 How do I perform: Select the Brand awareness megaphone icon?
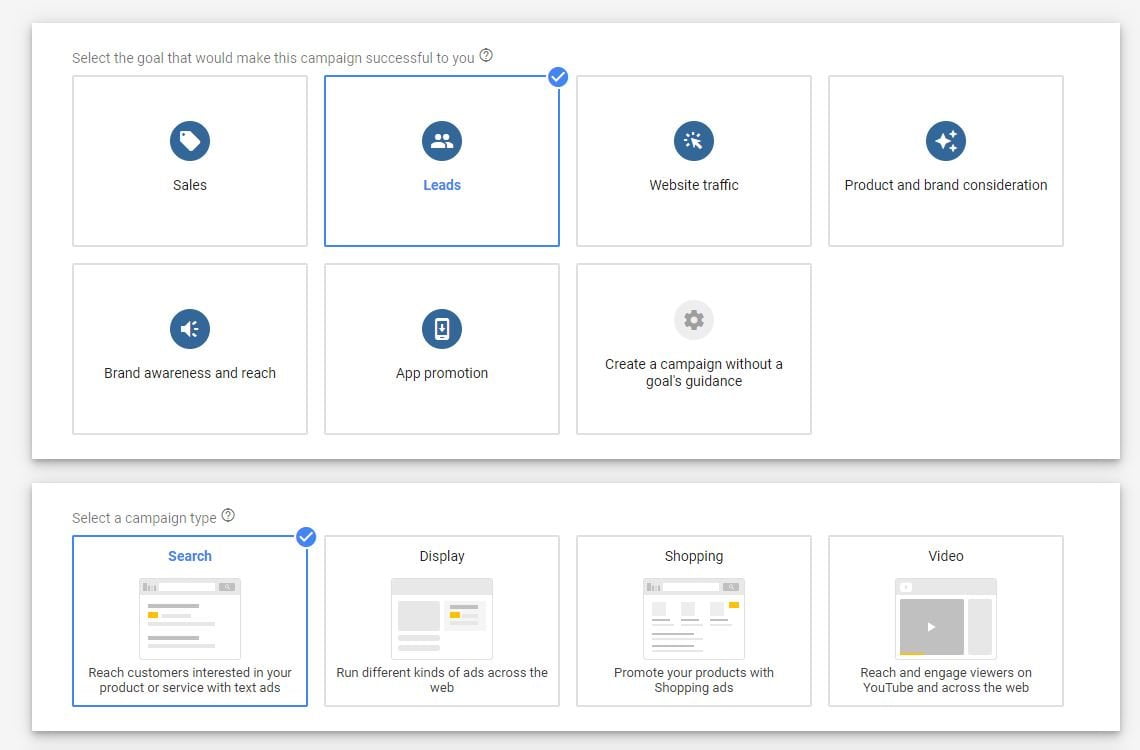(x=190, y=328)
